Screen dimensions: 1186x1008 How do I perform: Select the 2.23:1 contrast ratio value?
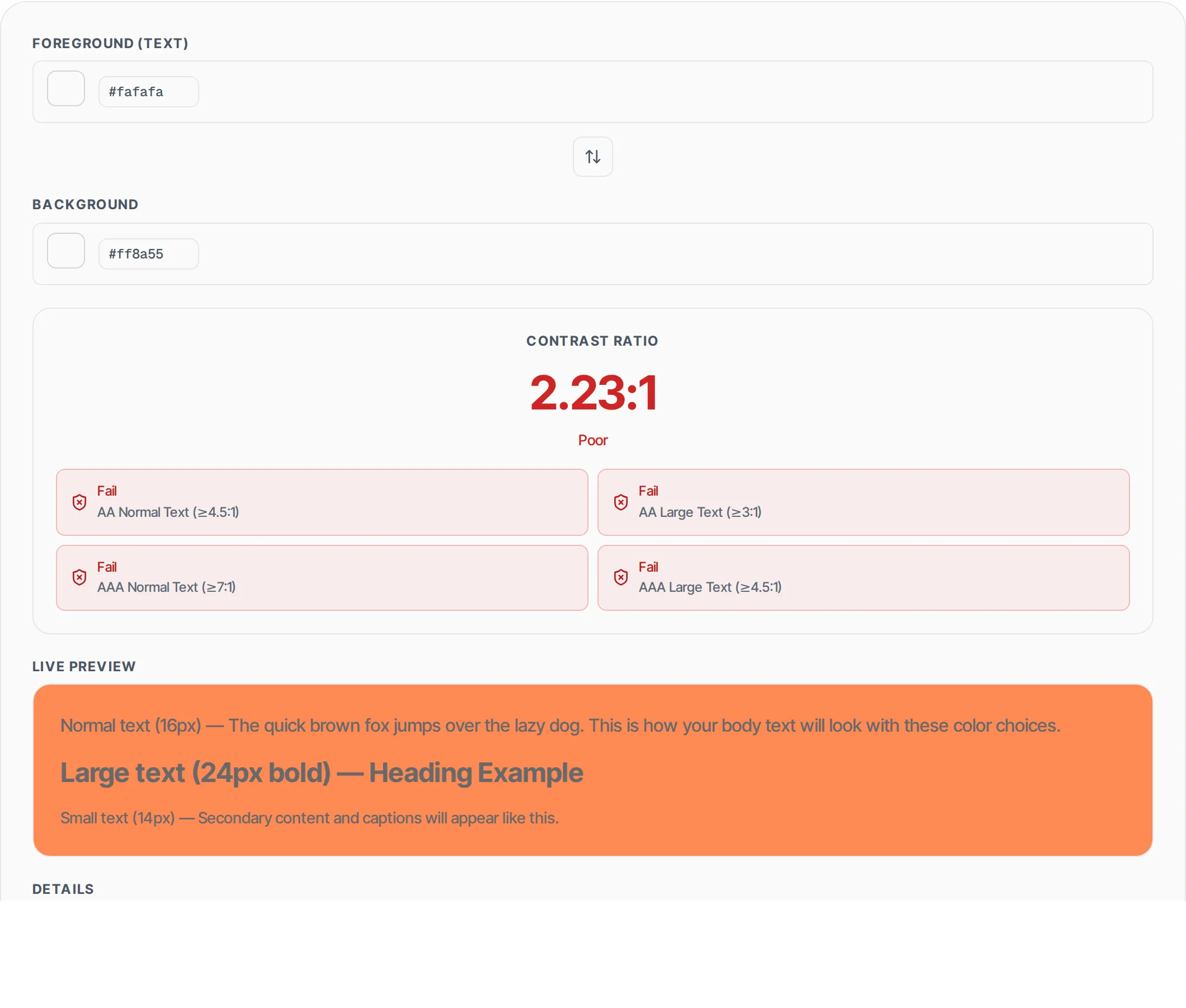[594, 393]
